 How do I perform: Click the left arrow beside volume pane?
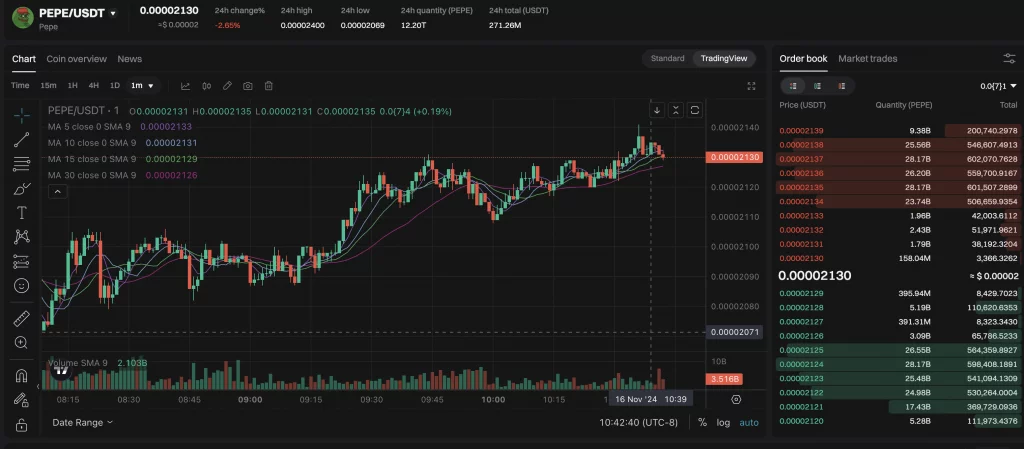point(37,386)
